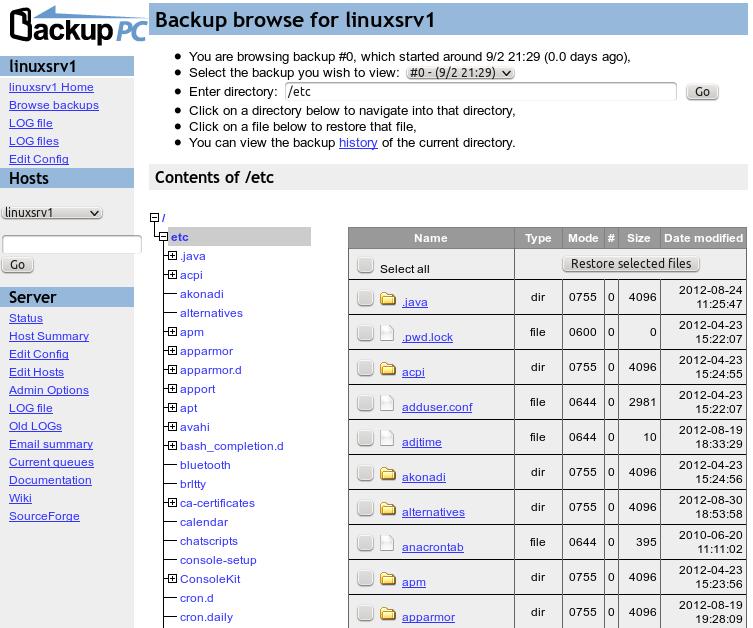Screen dimensions: 753x628
Task: Expand the apm tree node
Action: click(x=172, y=332)
